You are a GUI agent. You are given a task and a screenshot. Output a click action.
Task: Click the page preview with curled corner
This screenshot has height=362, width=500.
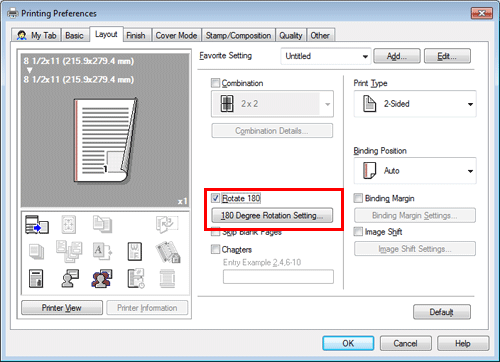coord(105,140)
